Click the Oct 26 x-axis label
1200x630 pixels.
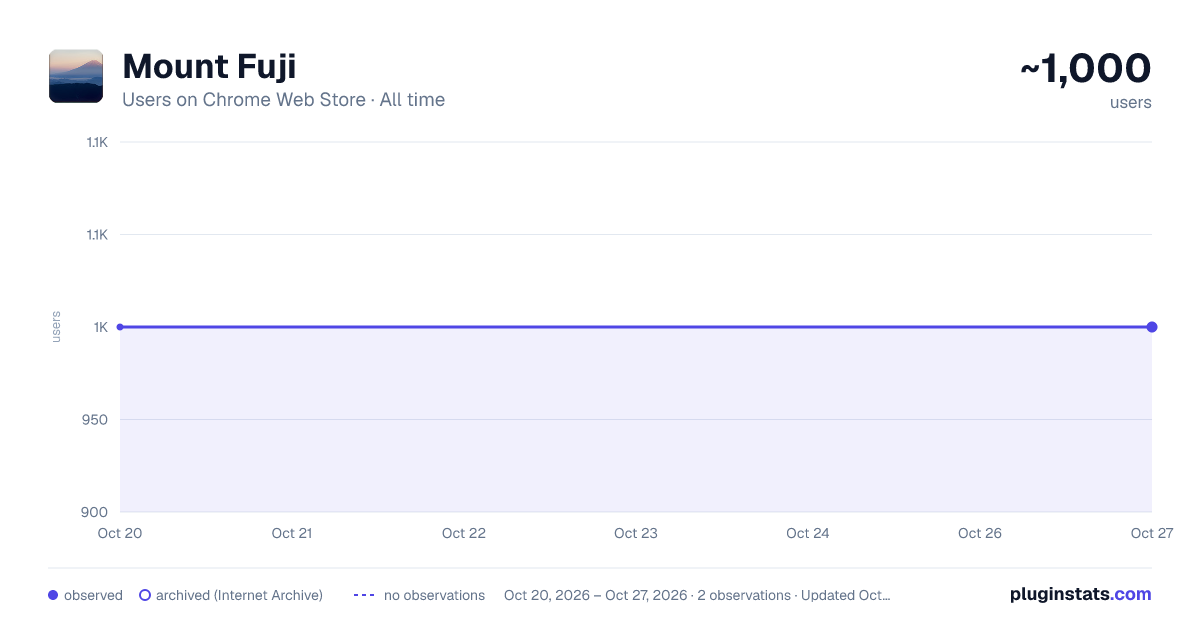coord(980,533)
